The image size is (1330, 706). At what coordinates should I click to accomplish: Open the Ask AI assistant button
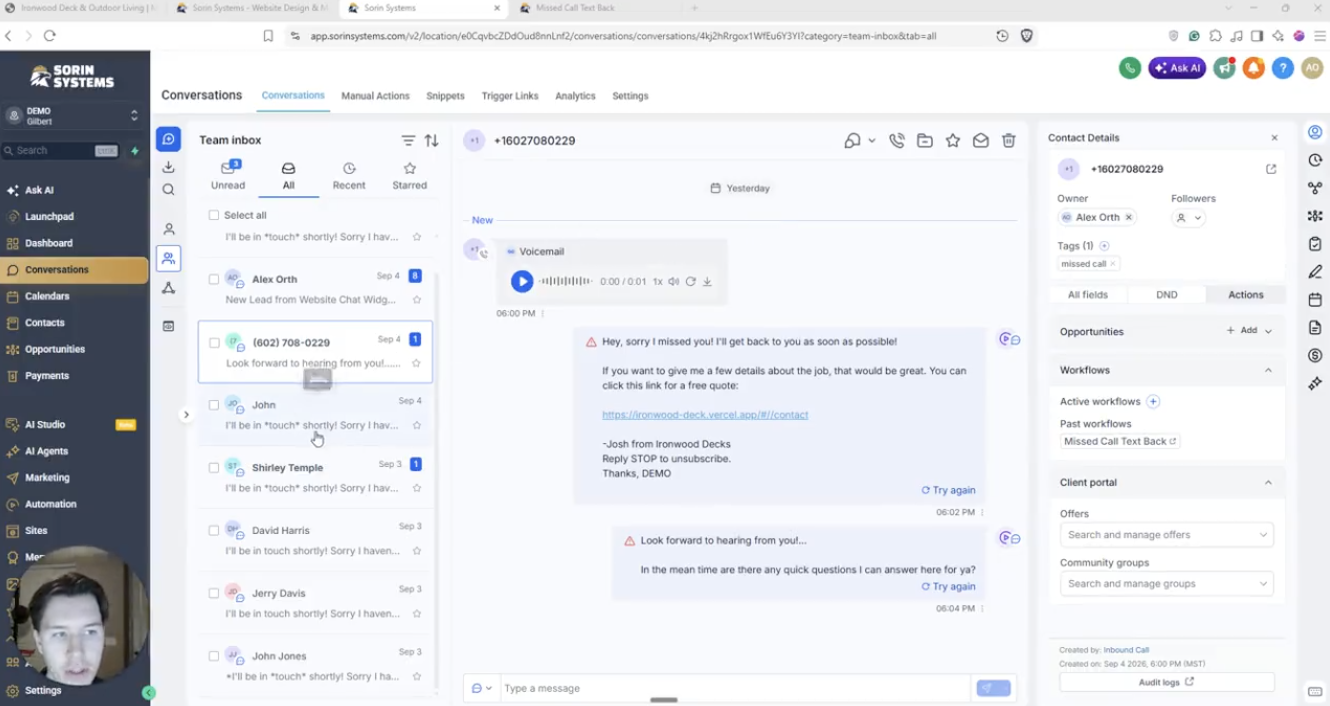1177,68
